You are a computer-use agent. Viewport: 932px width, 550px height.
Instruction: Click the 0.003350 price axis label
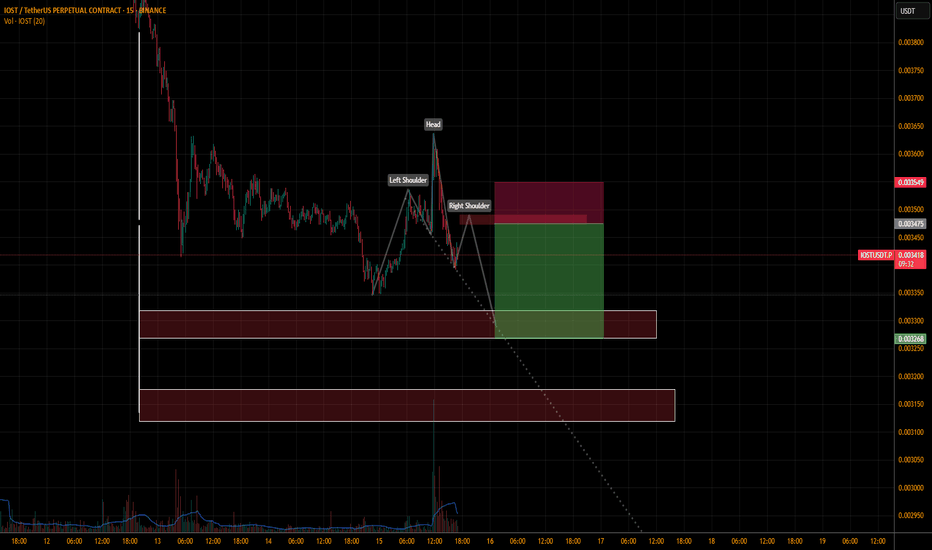911,293
